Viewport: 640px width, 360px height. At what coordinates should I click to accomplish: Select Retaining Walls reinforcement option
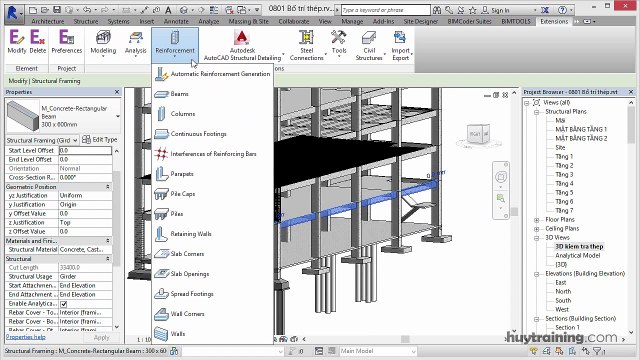pyautogui.click(x=212, y=234)
